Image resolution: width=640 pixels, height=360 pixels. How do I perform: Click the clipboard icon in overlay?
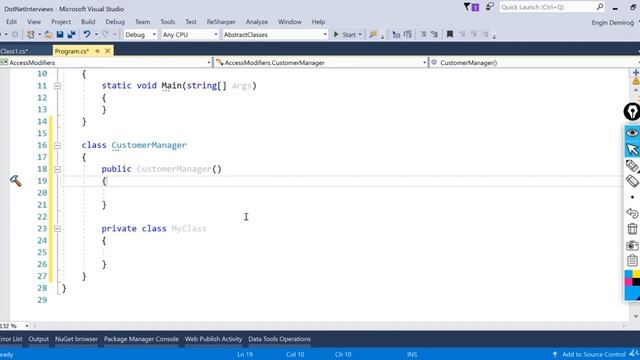[632, 260]
